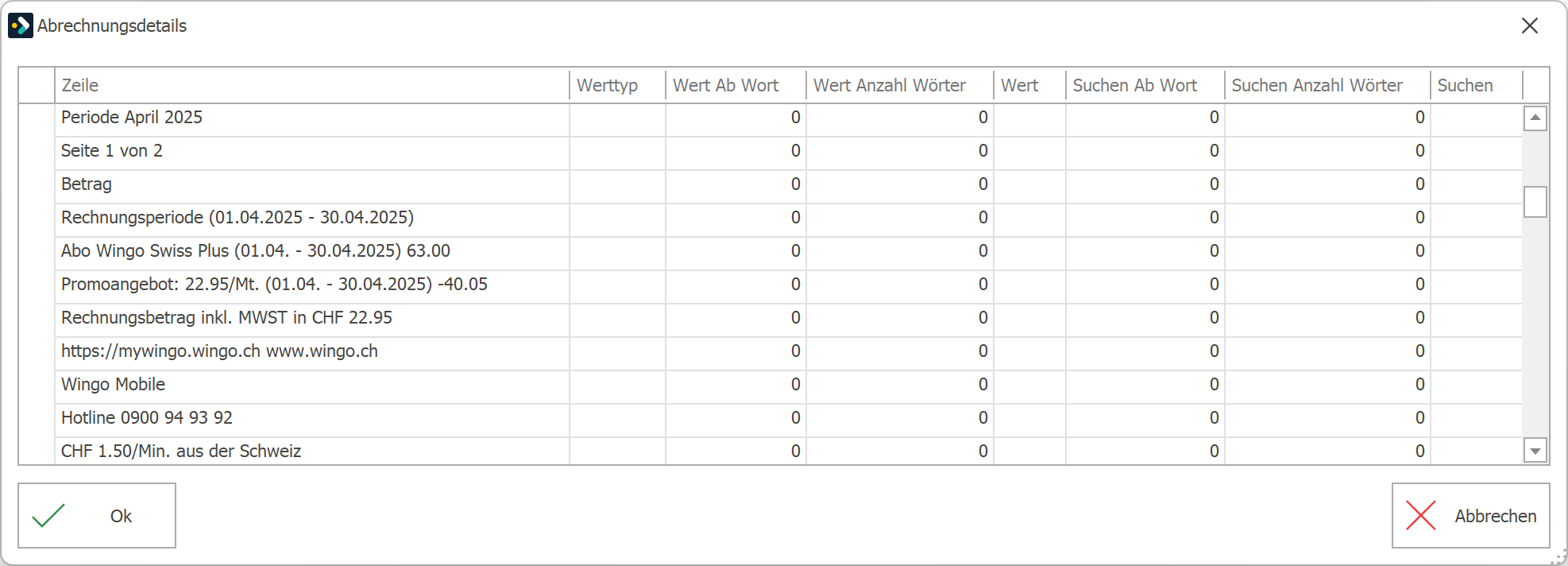Image resolution: width=1568 pixels, height=566 pixels.
Task: Sort by the Zeile column header
Action: (x=312, y=85)
